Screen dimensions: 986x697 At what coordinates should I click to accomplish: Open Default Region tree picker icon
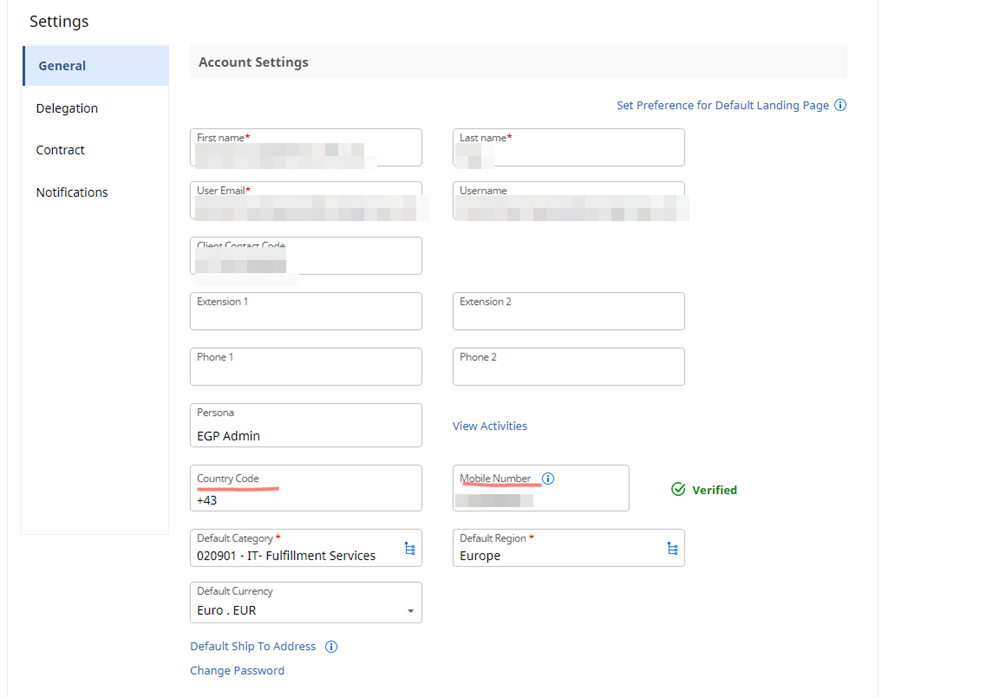672,548
